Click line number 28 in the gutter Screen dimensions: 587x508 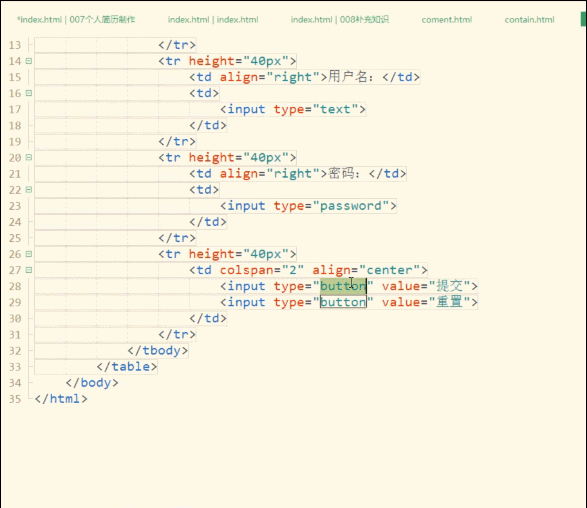click(15, 286)
